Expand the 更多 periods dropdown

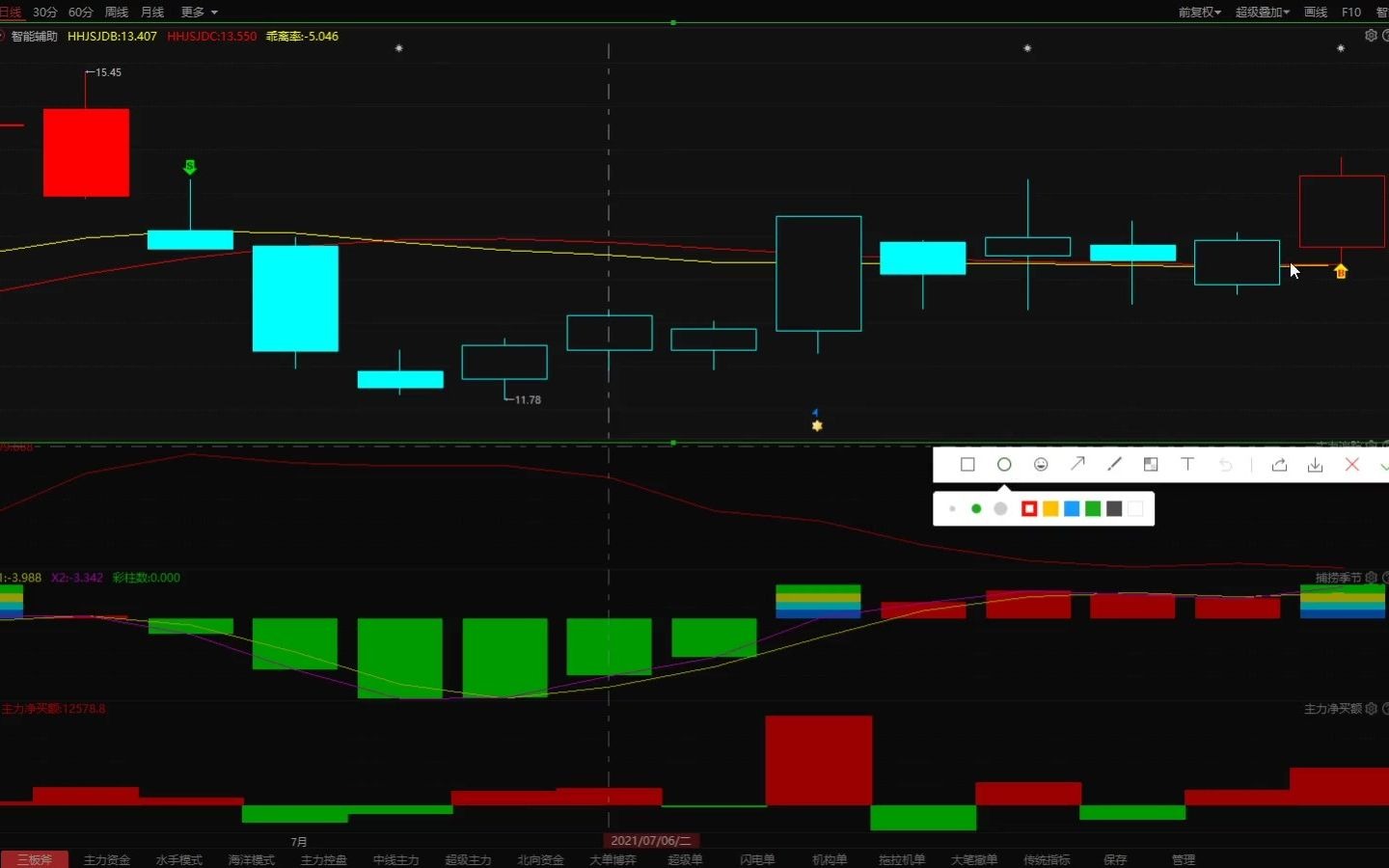(x=199, y=12)
